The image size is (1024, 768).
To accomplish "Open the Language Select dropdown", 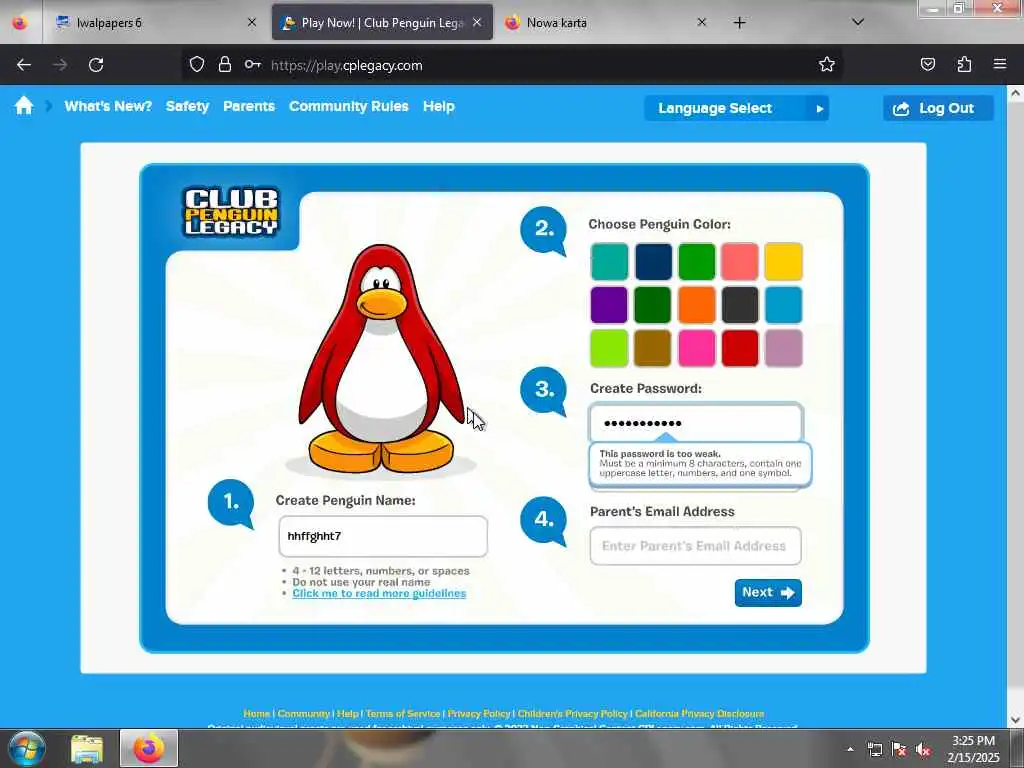I will (736, 108).
